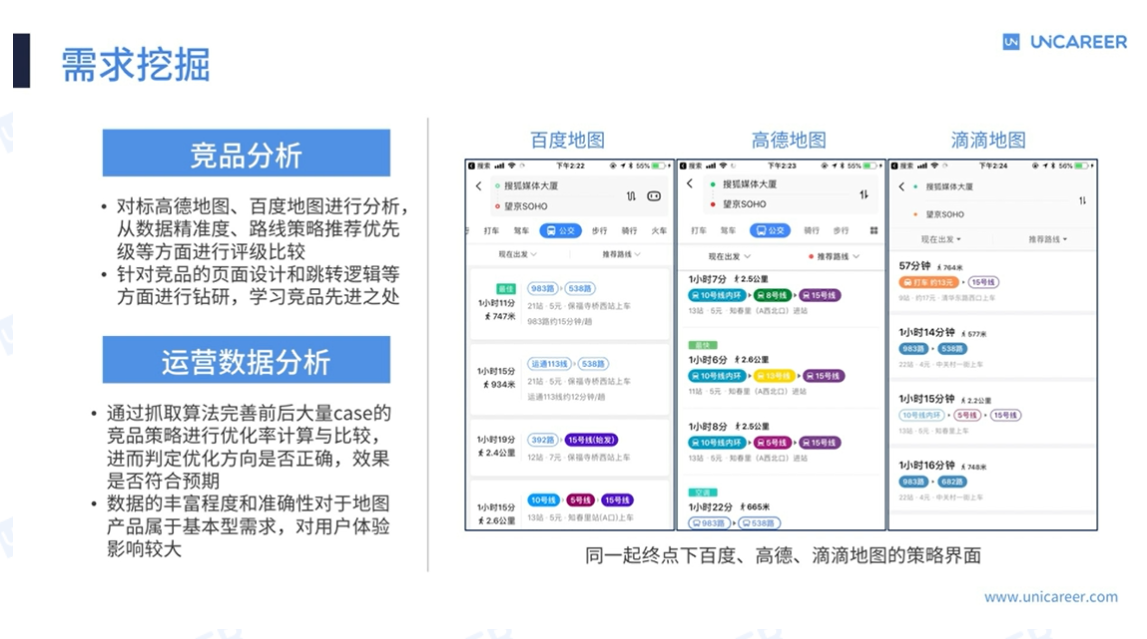Screen dimensions: 1147x639
Task: Open the grid icon in 高德地图 tab row
Action: coord(873,230)
